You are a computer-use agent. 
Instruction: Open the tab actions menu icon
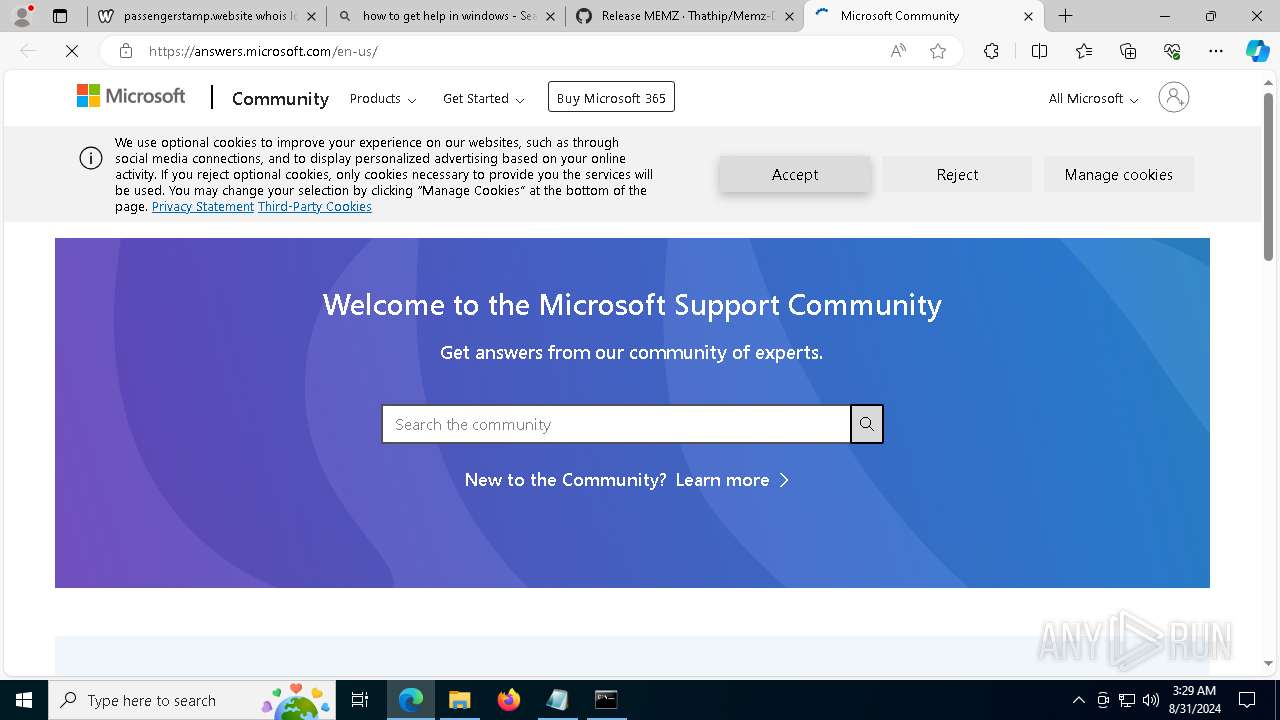click(60, 16)
